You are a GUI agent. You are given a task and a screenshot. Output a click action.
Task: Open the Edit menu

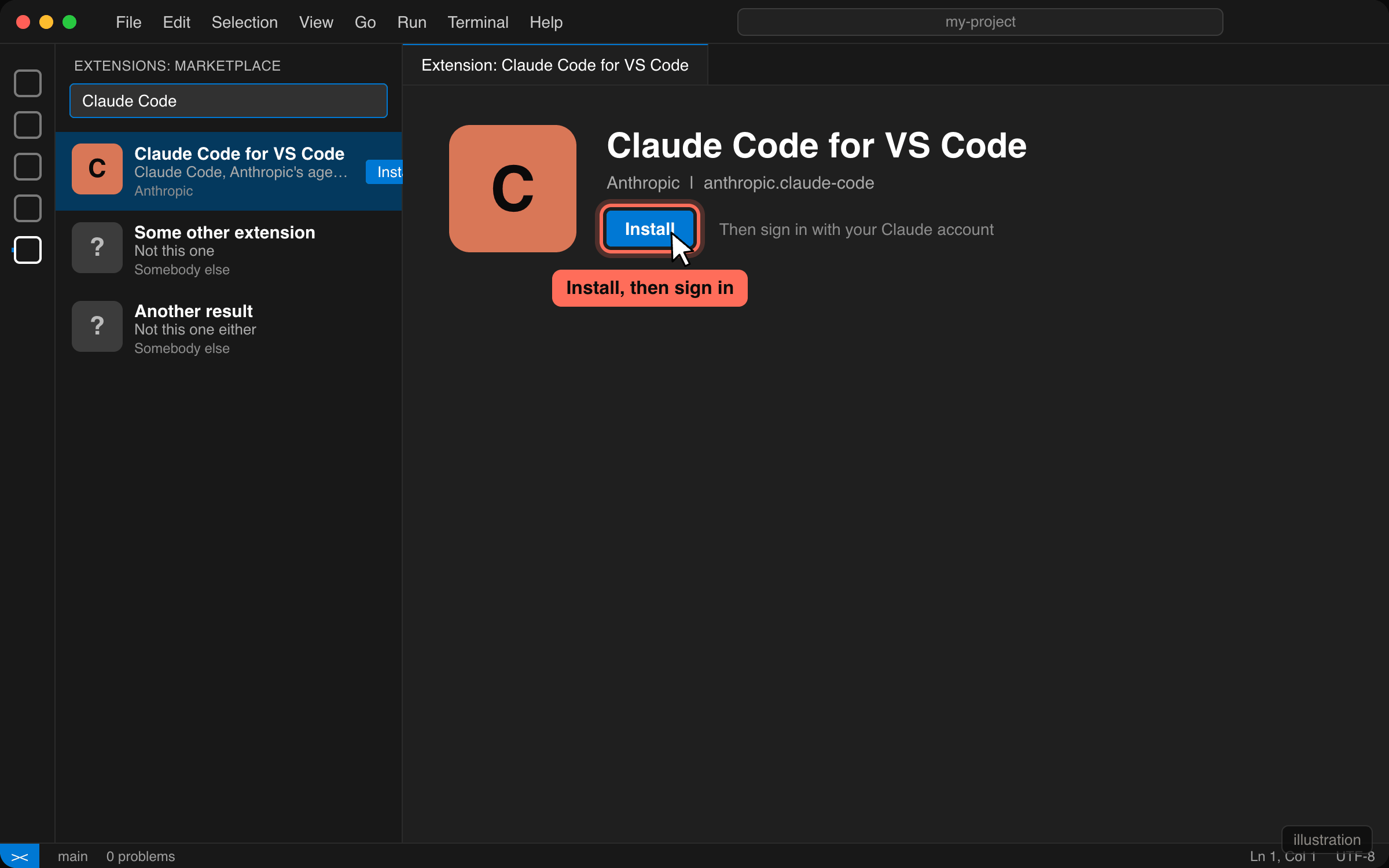[177, 22]
